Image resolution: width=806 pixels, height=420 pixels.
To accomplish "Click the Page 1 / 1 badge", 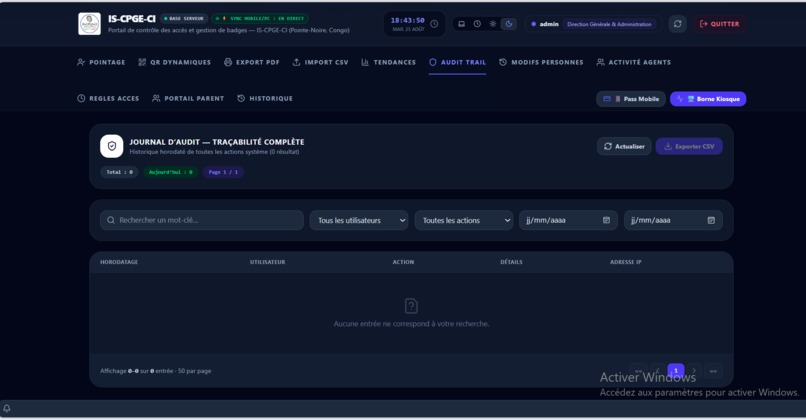I will [x=223, y=172].
